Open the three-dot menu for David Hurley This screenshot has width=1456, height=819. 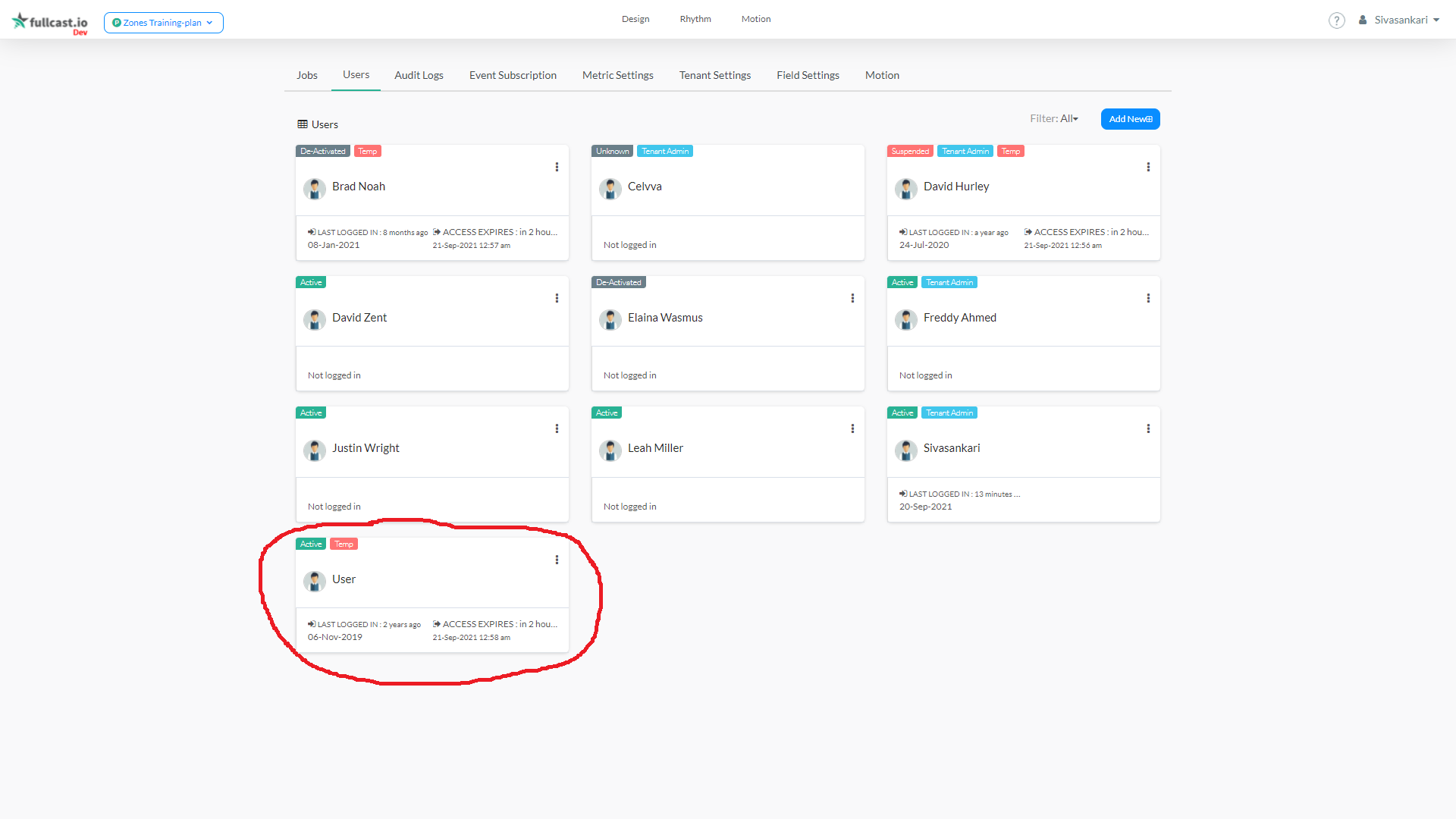(x=1148, y=167)
